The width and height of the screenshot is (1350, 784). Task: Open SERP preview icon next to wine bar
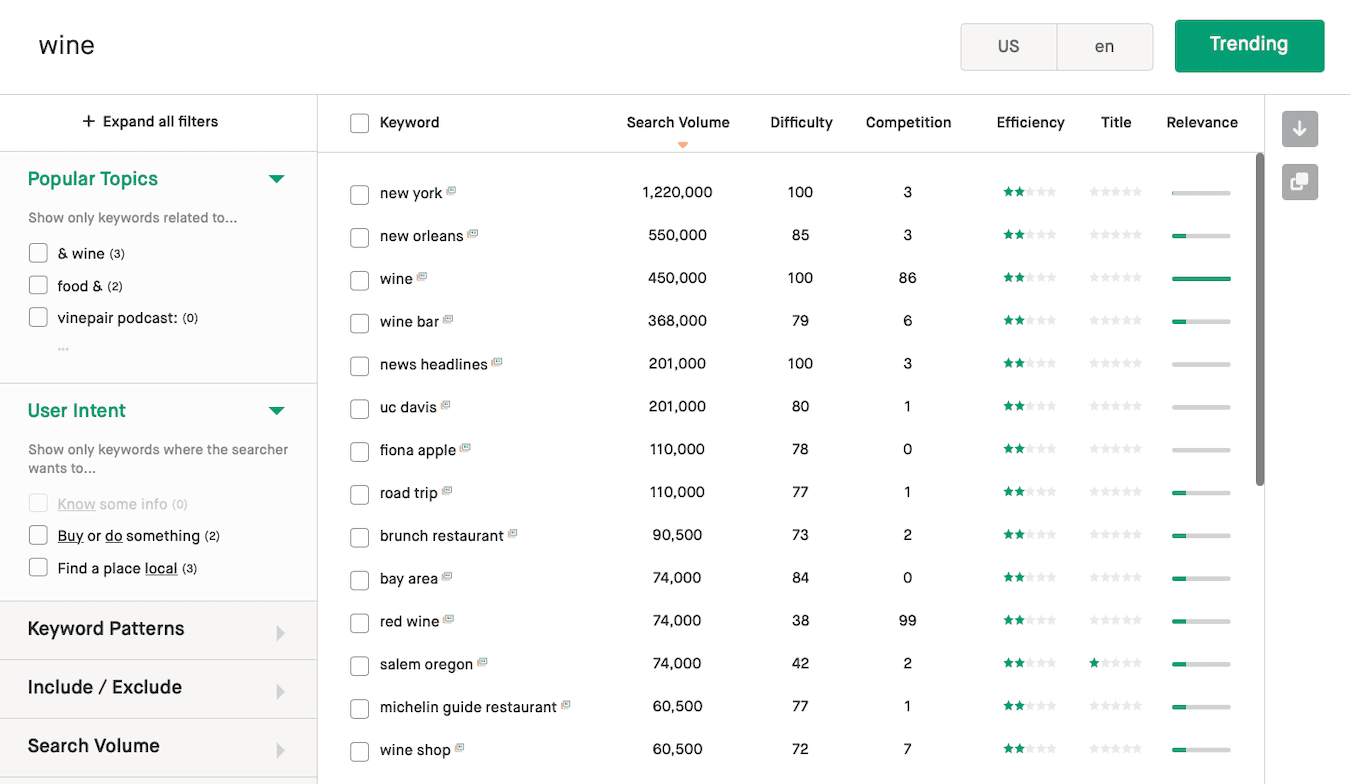[448, 320]
